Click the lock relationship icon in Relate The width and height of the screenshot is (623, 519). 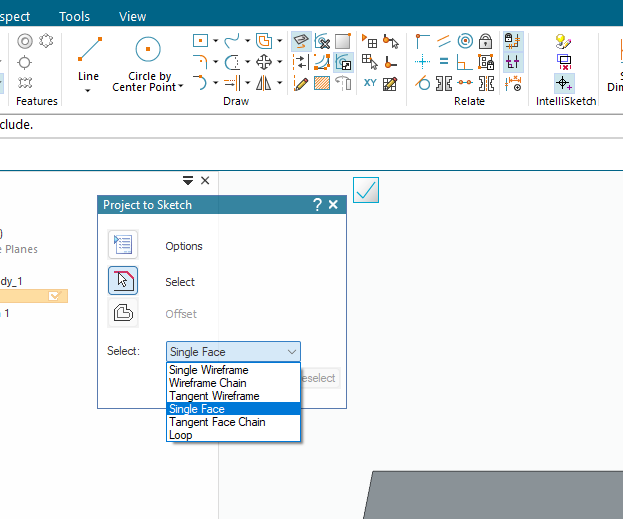coord(486,41)
